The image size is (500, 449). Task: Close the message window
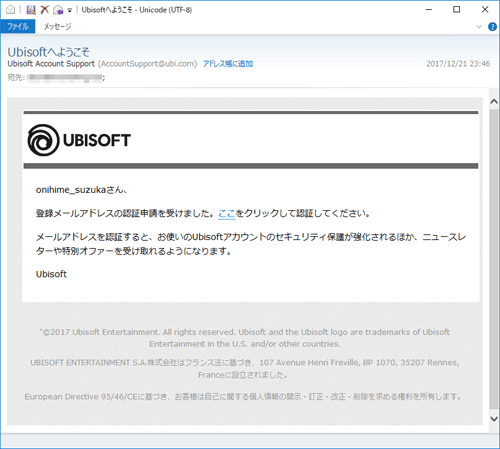pyautogui.click(x=485, y=10)
